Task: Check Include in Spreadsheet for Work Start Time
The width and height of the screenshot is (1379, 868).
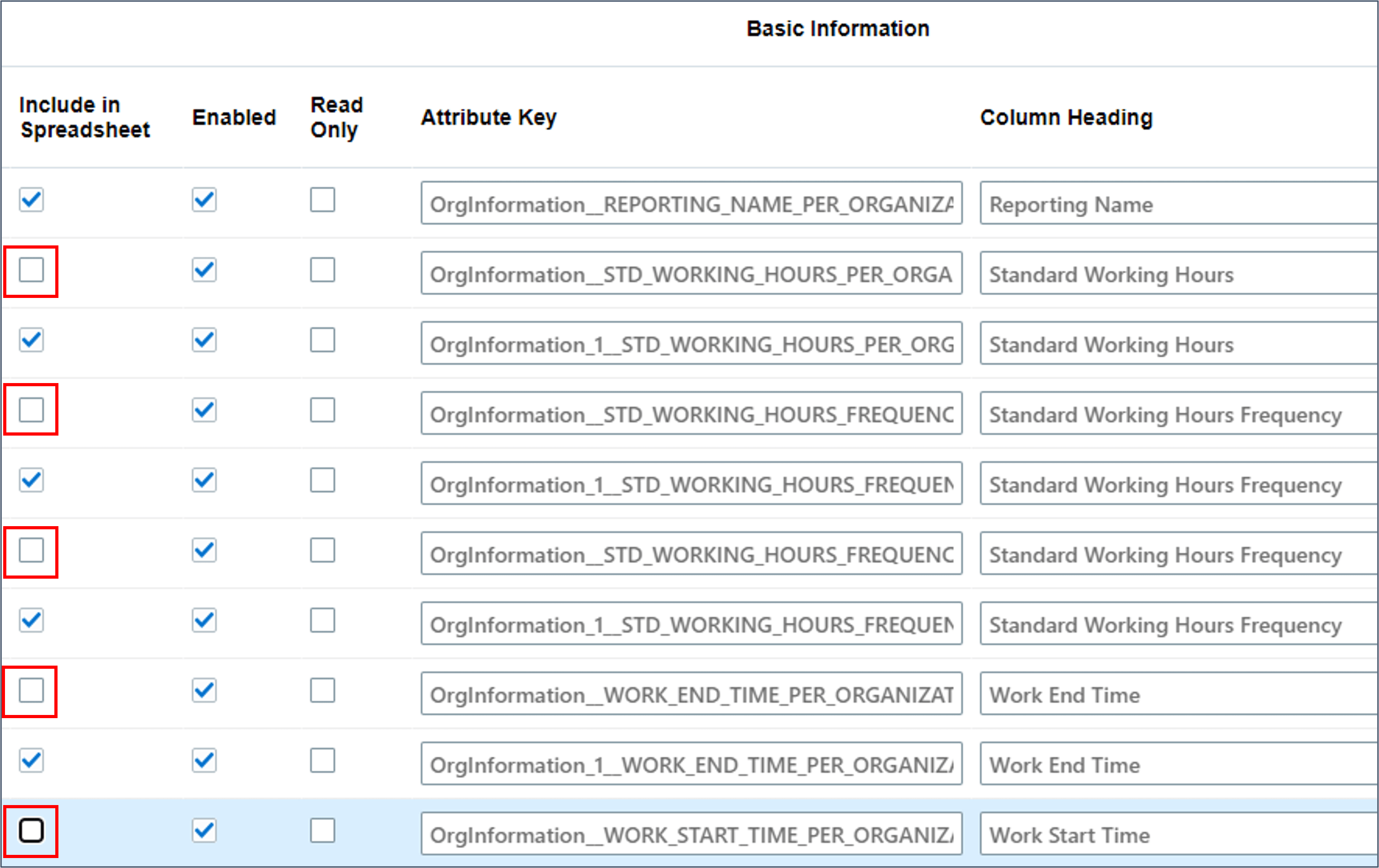Action: point(31,830)
